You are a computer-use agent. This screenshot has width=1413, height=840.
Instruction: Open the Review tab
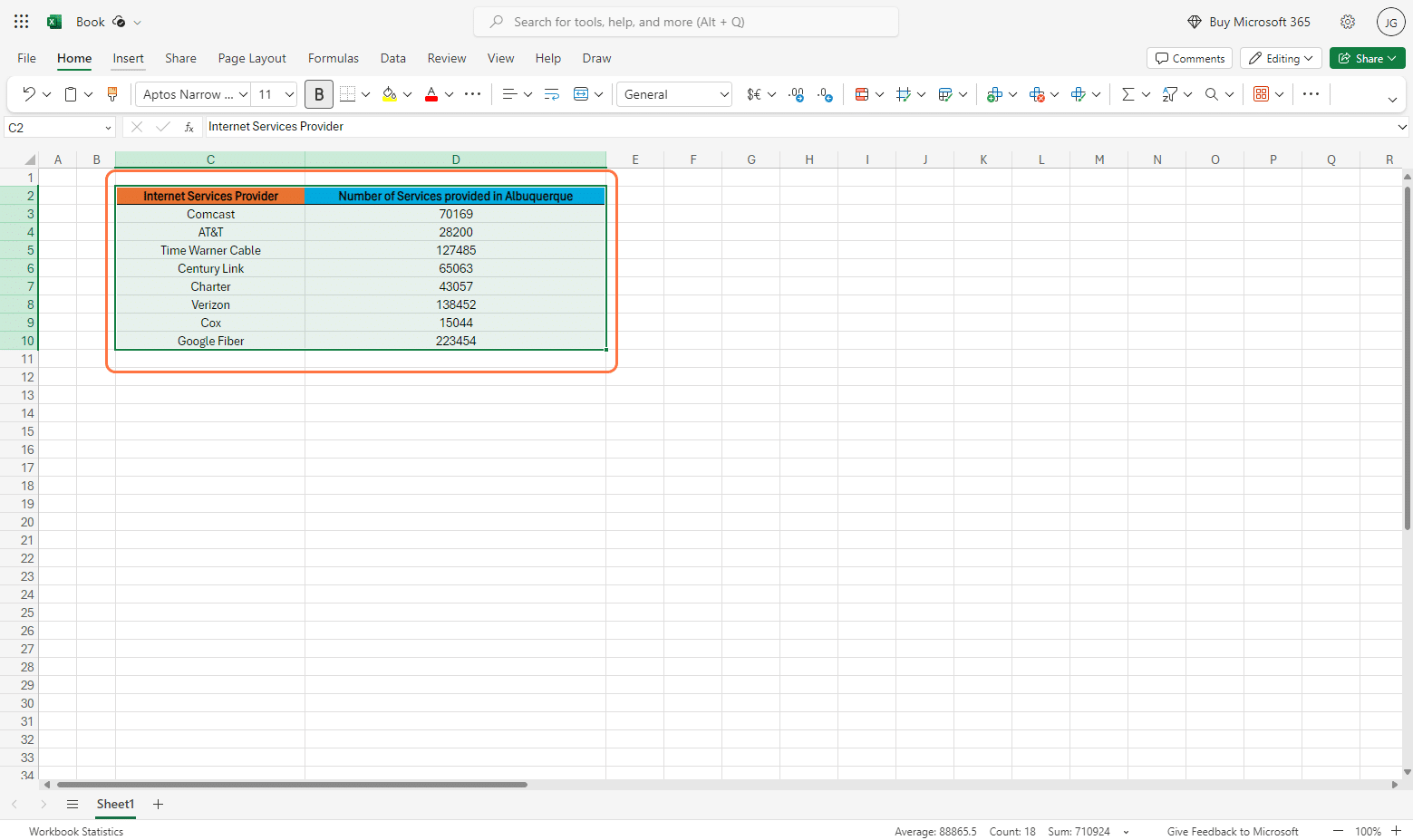pos(447,58)
